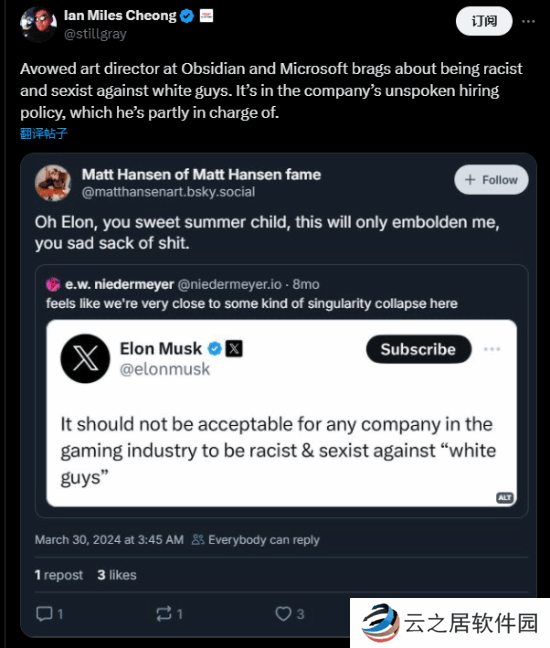550x648 pixels.
Task: Click Matt Hansen's profile avatar
Action: tap(53, 183)
